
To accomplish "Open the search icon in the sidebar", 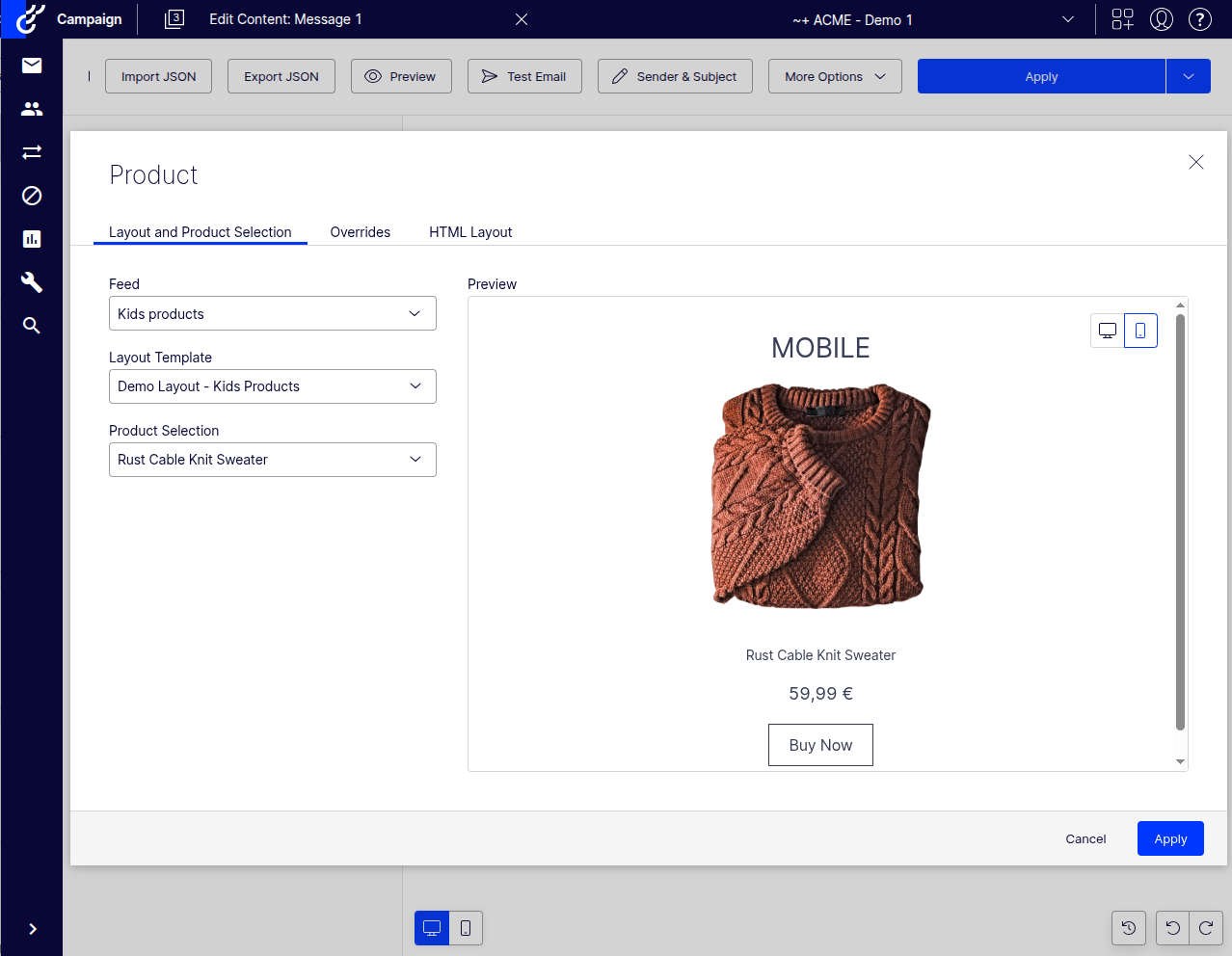I will [31, 326].
